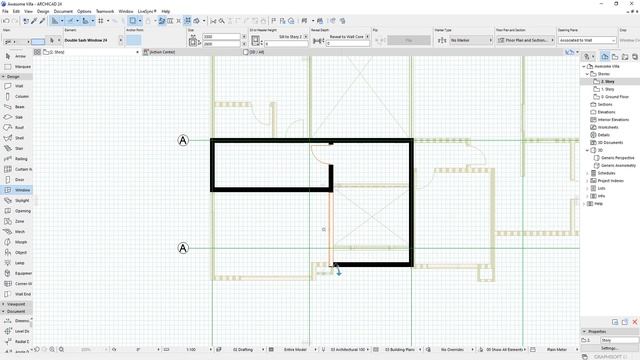Click the Settings button in Properties
Screen dimensions: 640x360
[x=610, y=348]
